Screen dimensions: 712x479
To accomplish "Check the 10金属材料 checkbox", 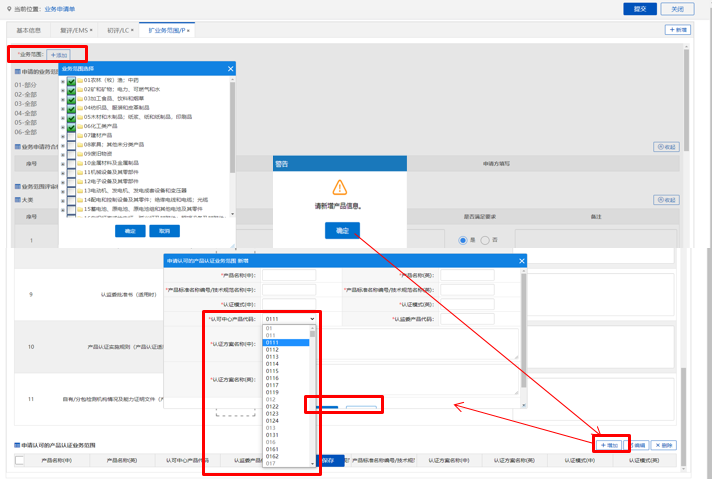I will point(71,164).
